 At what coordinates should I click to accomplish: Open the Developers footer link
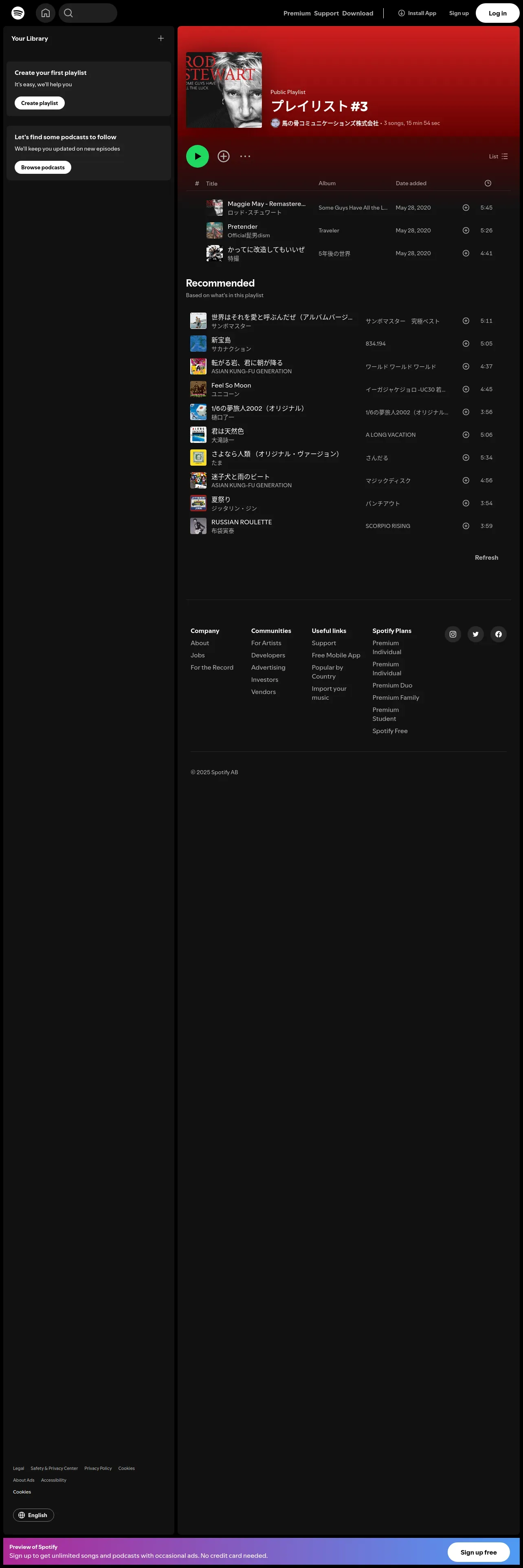click(x=268, y=655)
